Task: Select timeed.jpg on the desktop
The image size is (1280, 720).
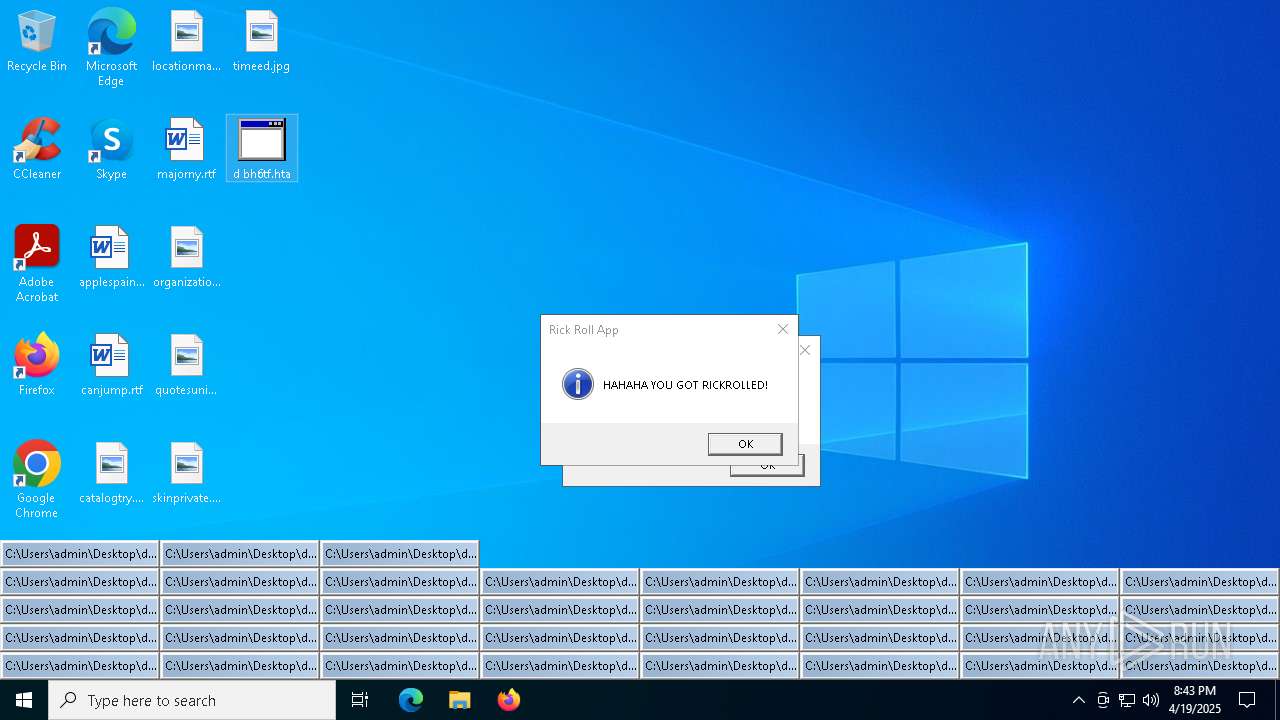Action: tap(261, 42)
